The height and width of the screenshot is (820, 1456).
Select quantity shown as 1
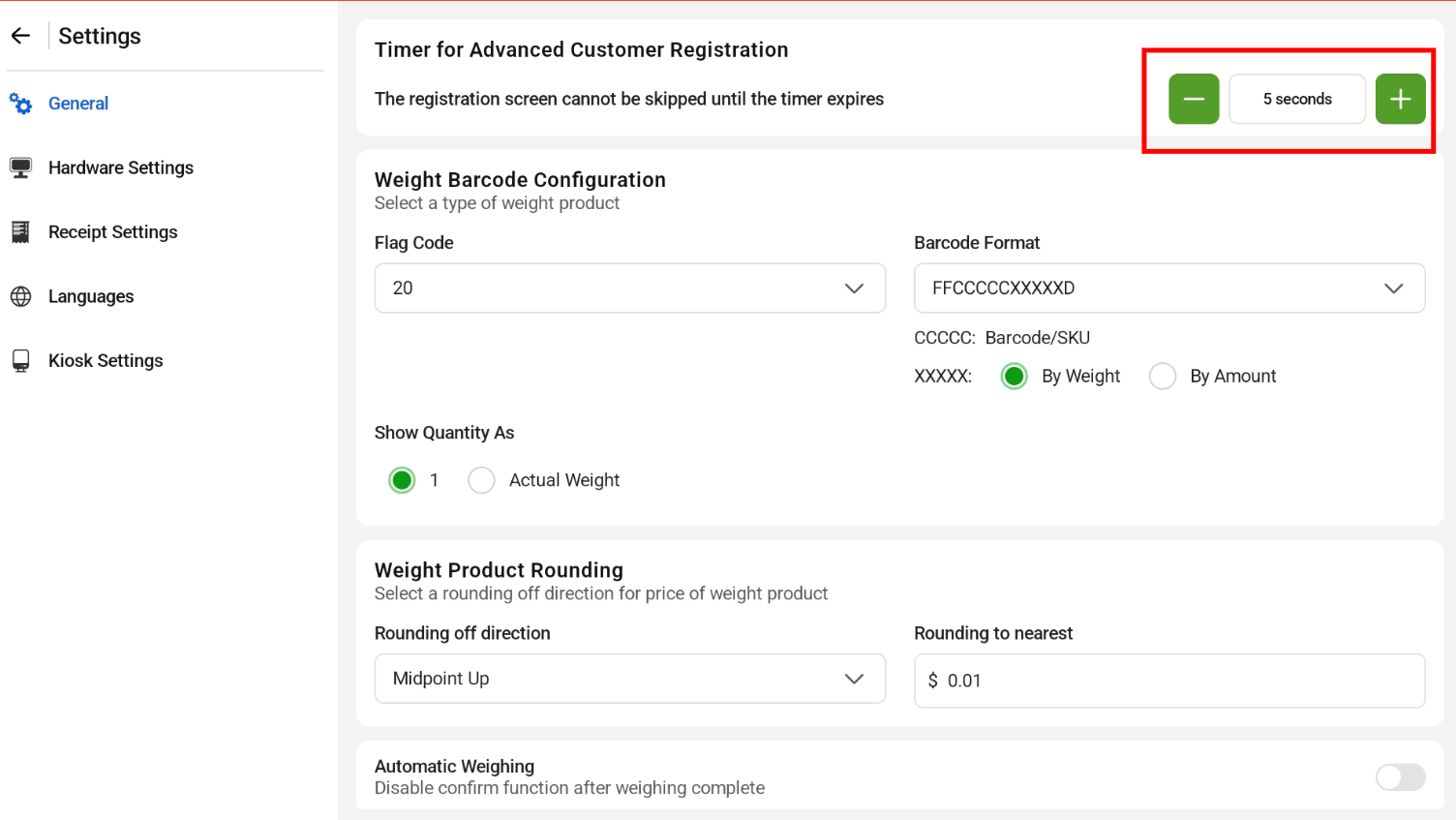coord(402,480)
